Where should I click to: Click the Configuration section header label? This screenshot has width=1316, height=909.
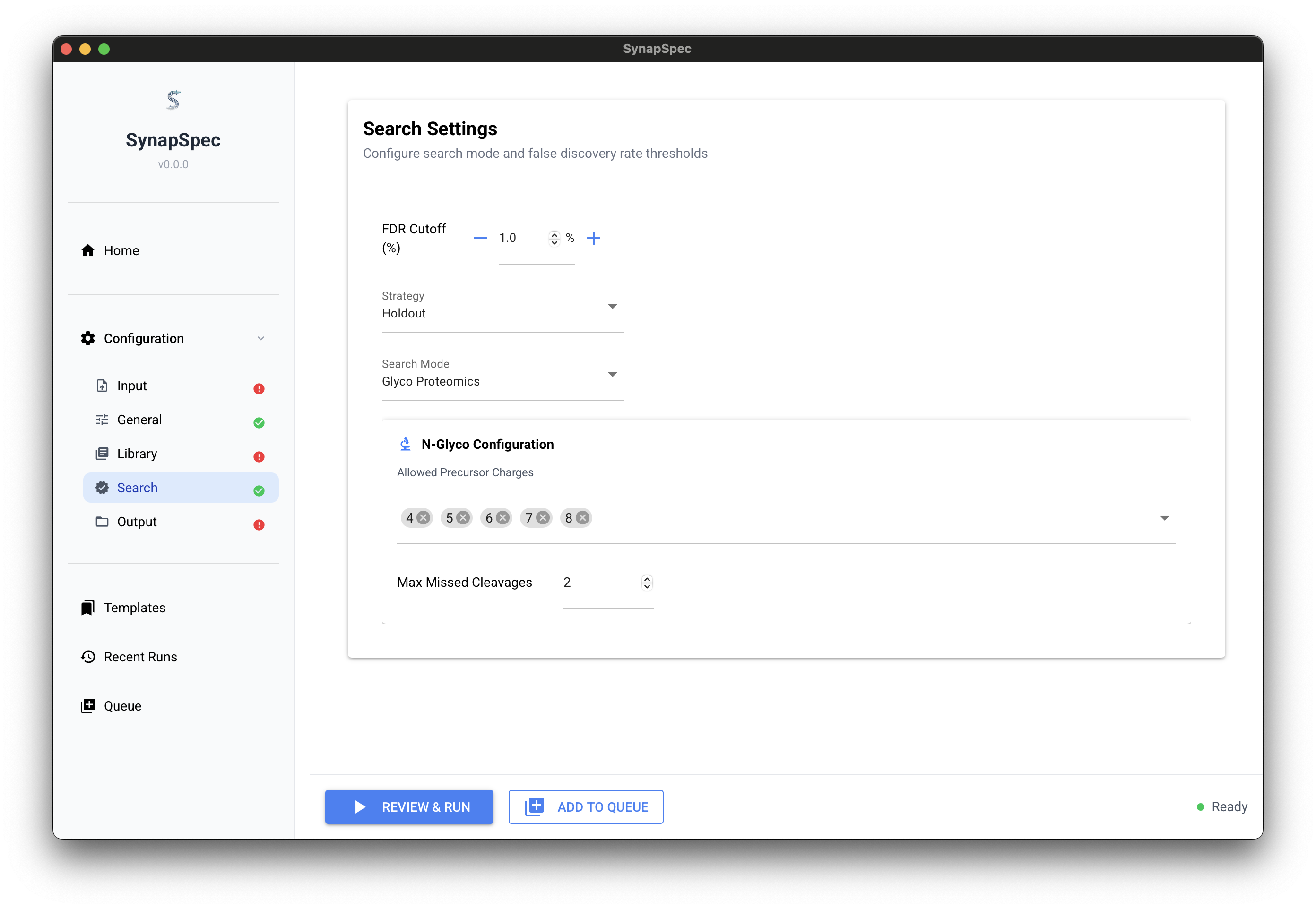[144, 338]
